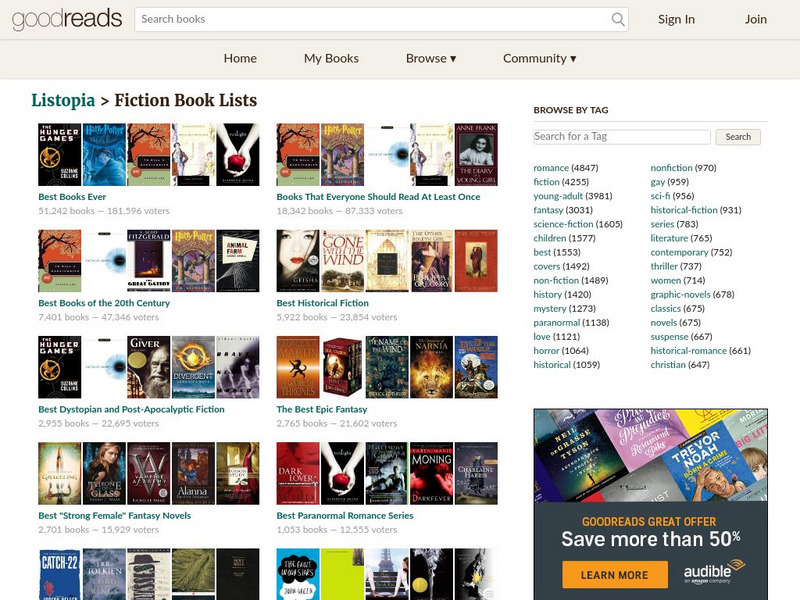The height and width of the screenshot is (600, 800).
Task: Go to Home in navigation
Action: pyautogui.click(x=240, y=59)
